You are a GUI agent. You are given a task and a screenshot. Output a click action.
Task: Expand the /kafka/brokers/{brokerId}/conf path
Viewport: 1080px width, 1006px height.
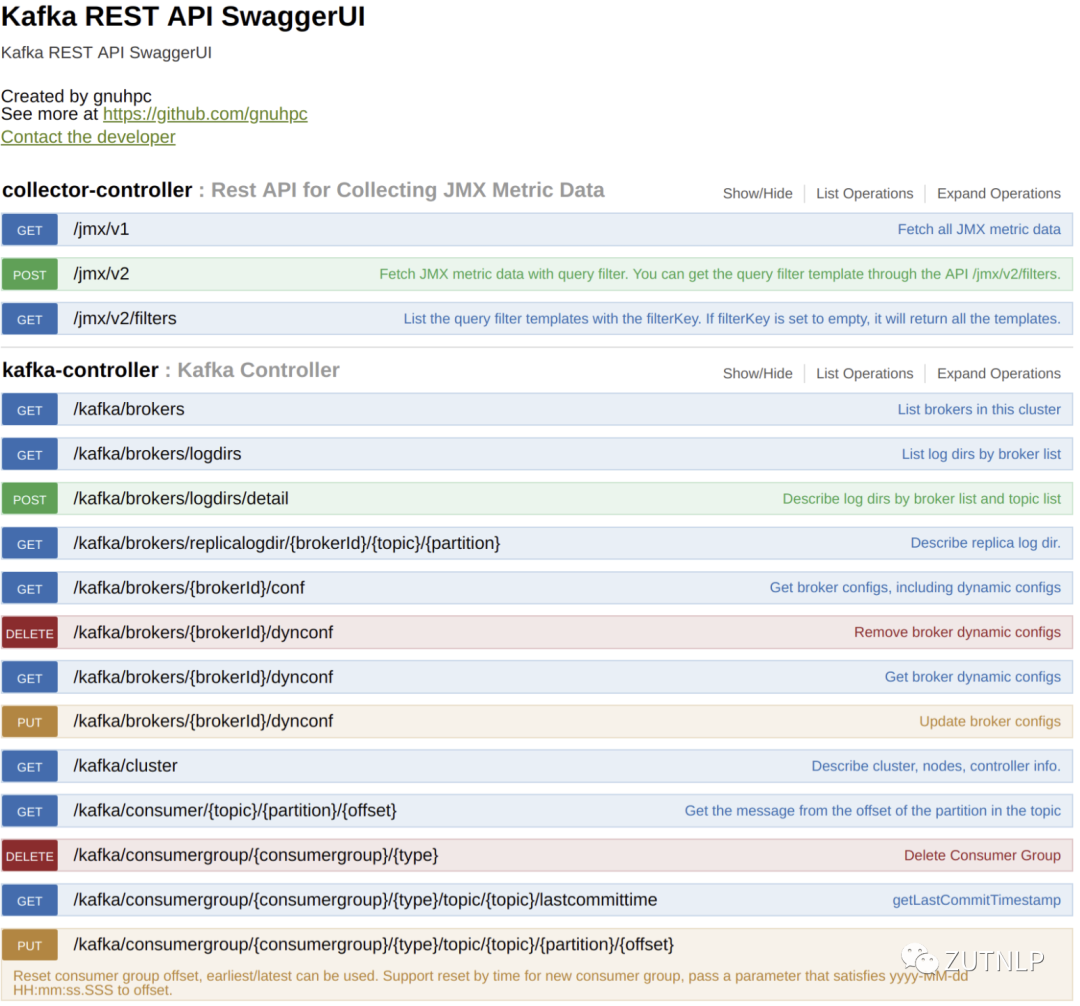click(x=189, y=587)
